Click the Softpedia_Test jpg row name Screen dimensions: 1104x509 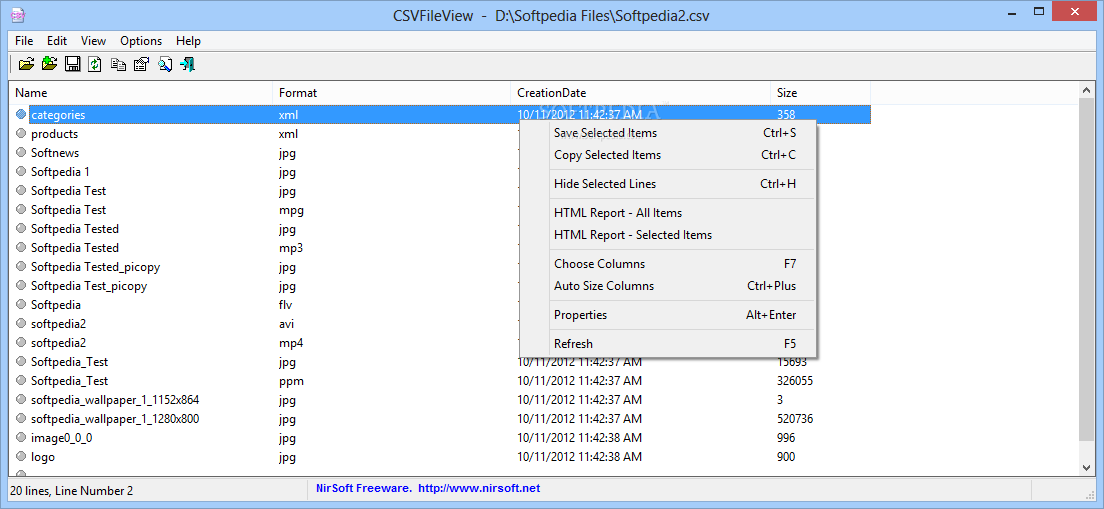70,362
